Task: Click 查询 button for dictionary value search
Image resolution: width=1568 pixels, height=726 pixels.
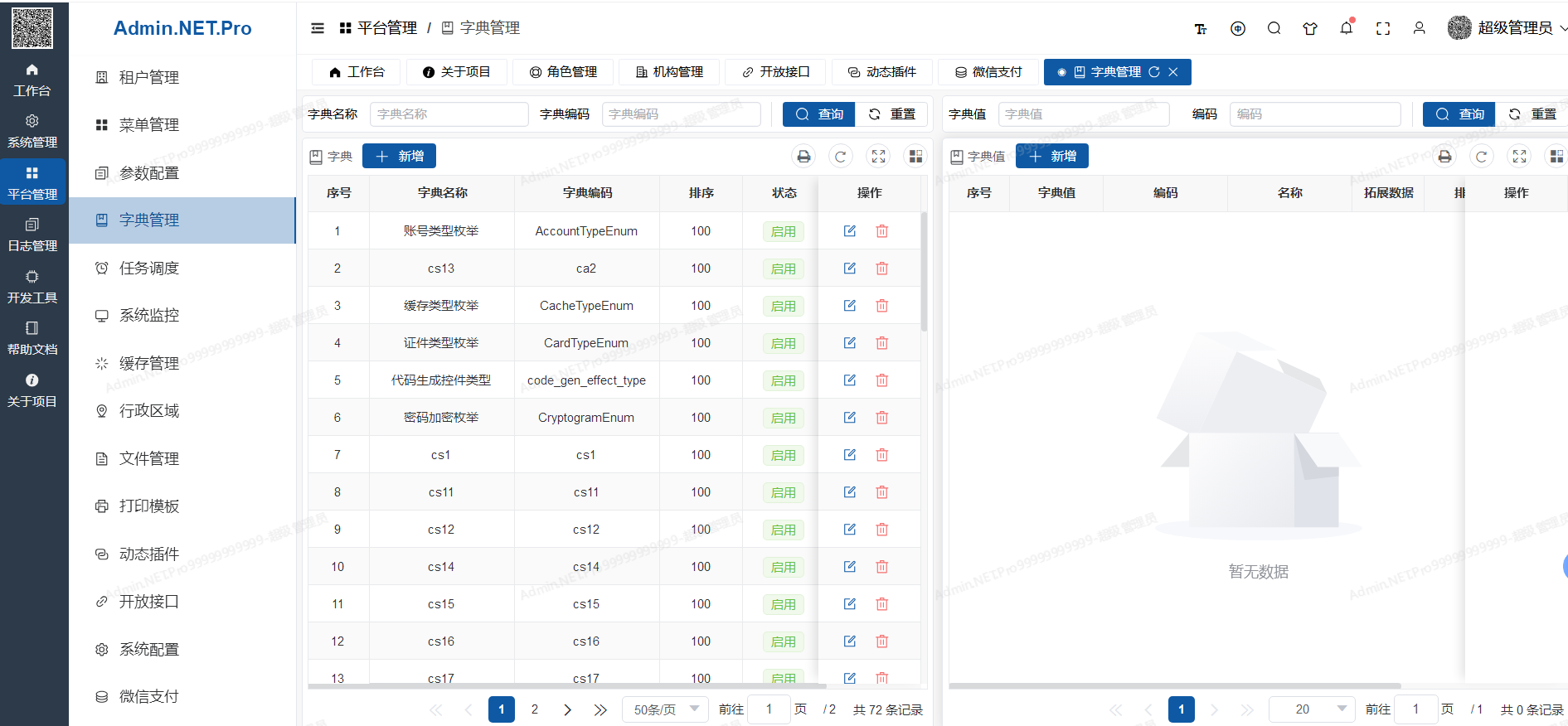Action: pyautogui.click(x=1459, y=114)
